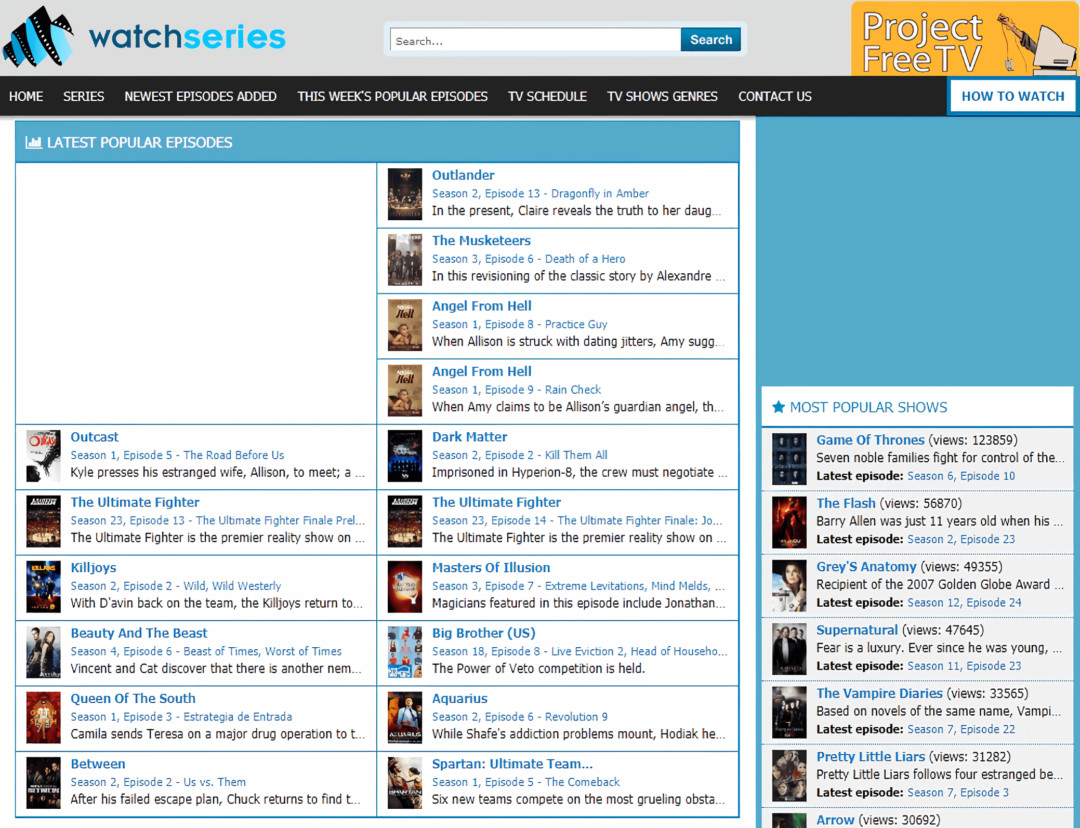Click the bar chart icon beside Latest Popular Episodes
The image size is (1080, 828).
[33, 143]
